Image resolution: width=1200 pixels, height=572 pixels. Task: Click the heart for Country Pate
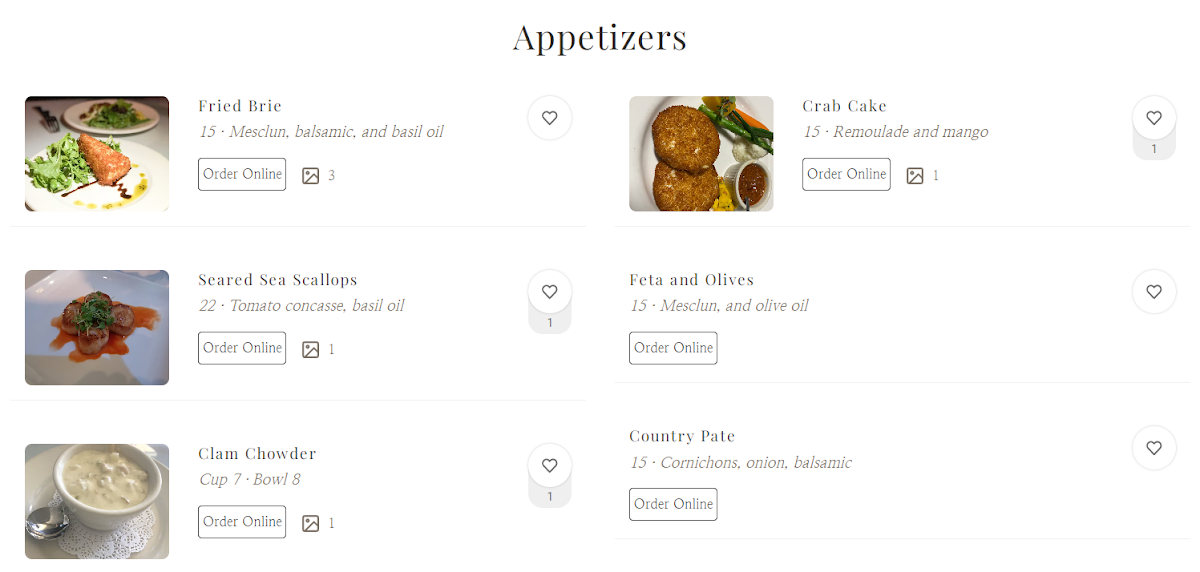tap(1153, 448)
